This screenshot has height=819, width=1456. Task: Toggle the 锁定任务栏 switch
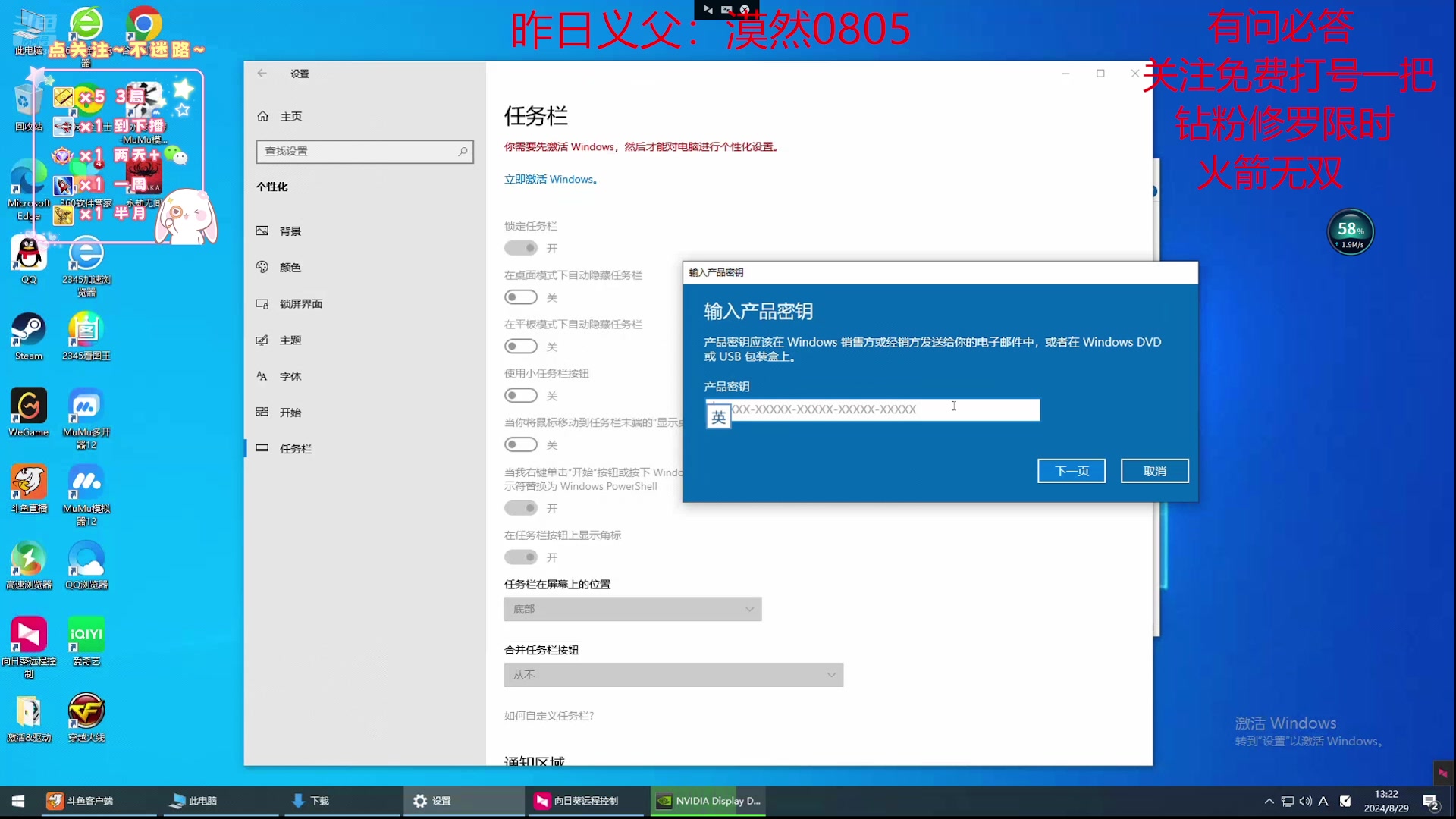pos(521,248)
